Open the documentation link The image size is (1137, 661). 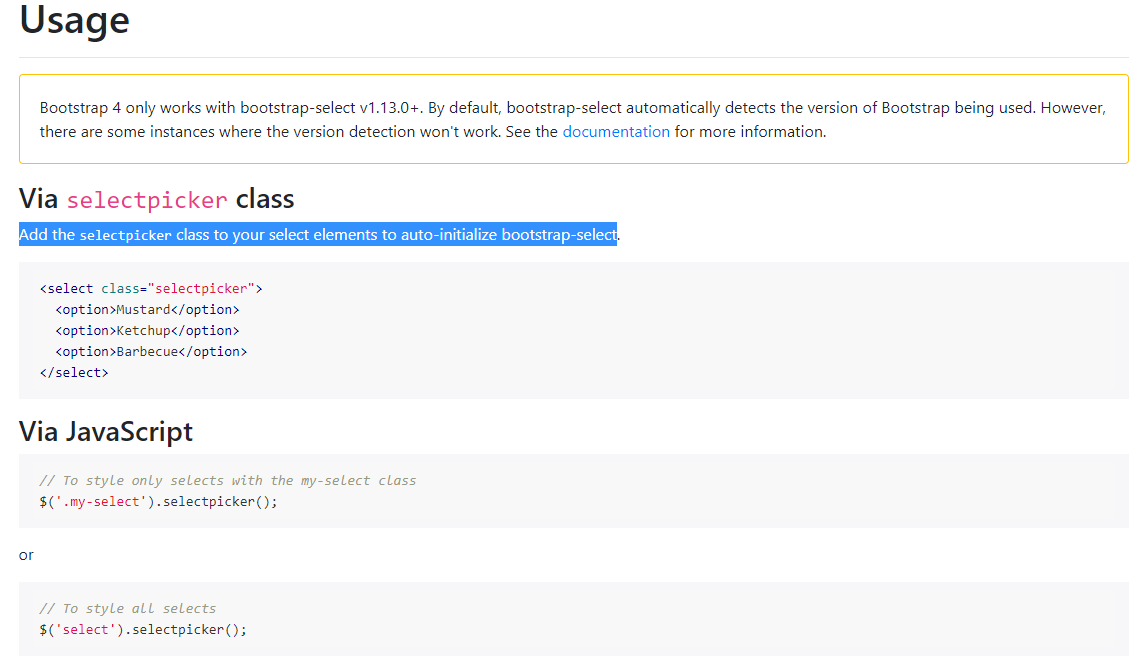616,132
